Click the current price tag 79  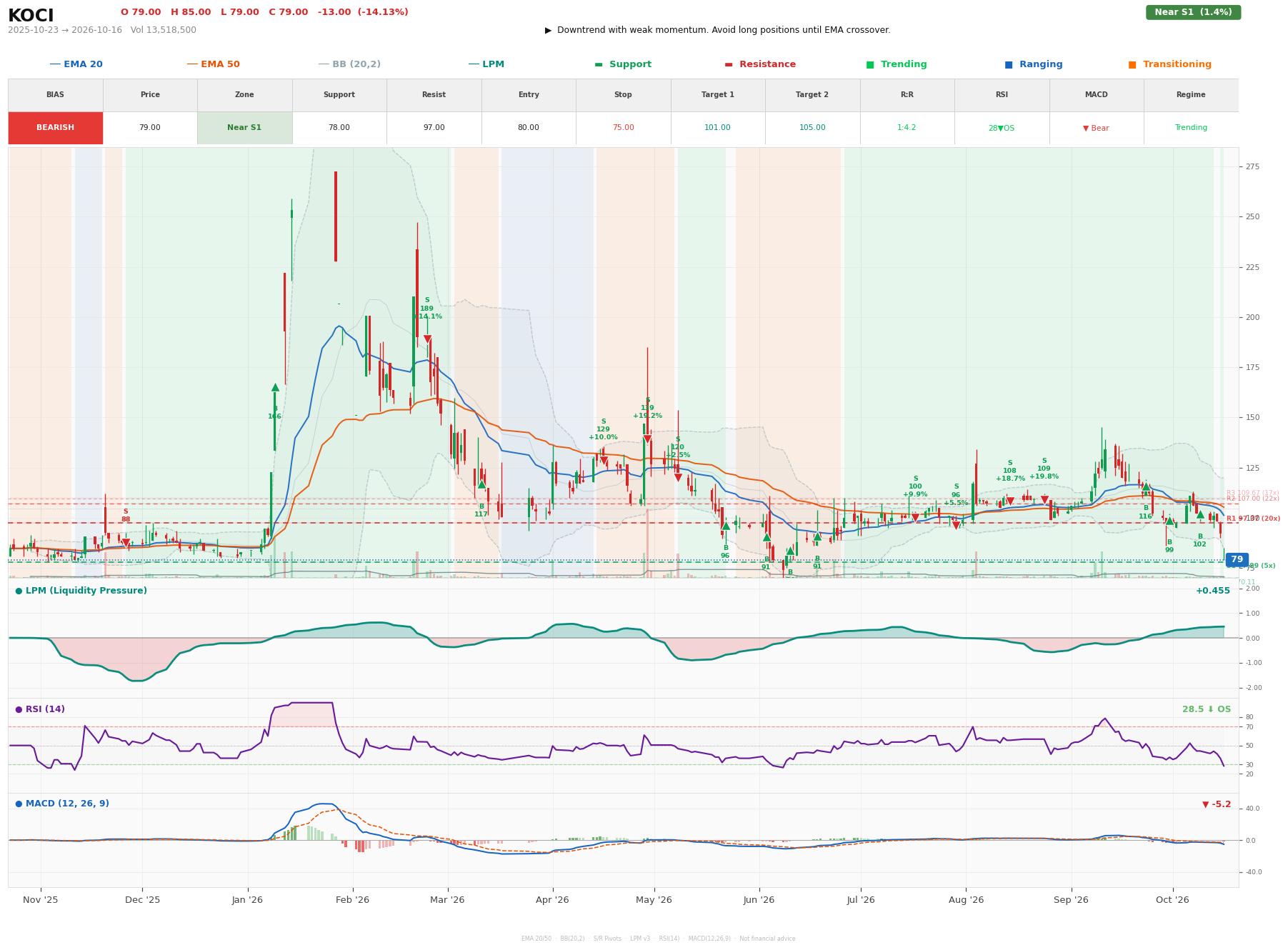pos(1237,560)
